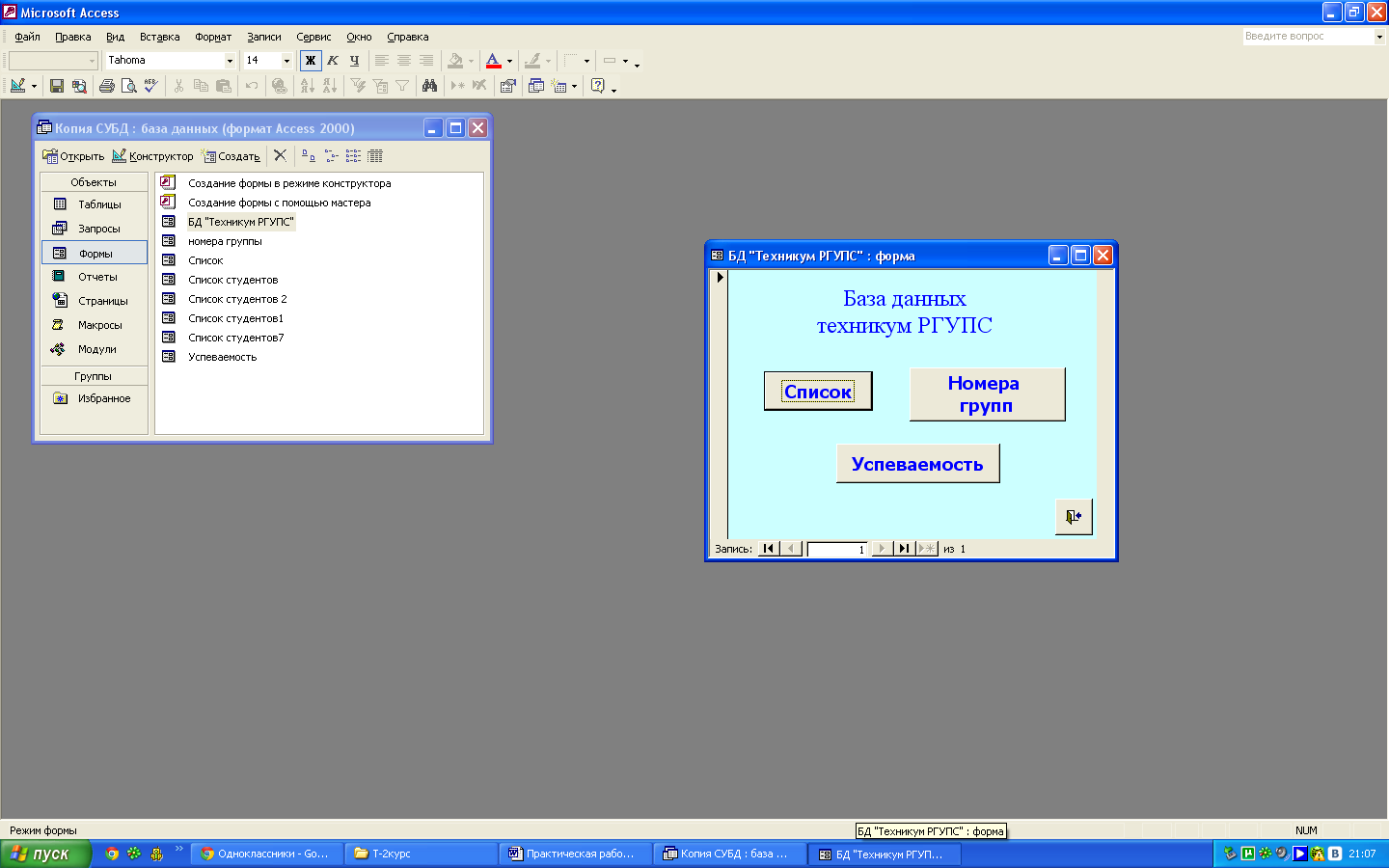Click the file search icon

coord(79,86)
